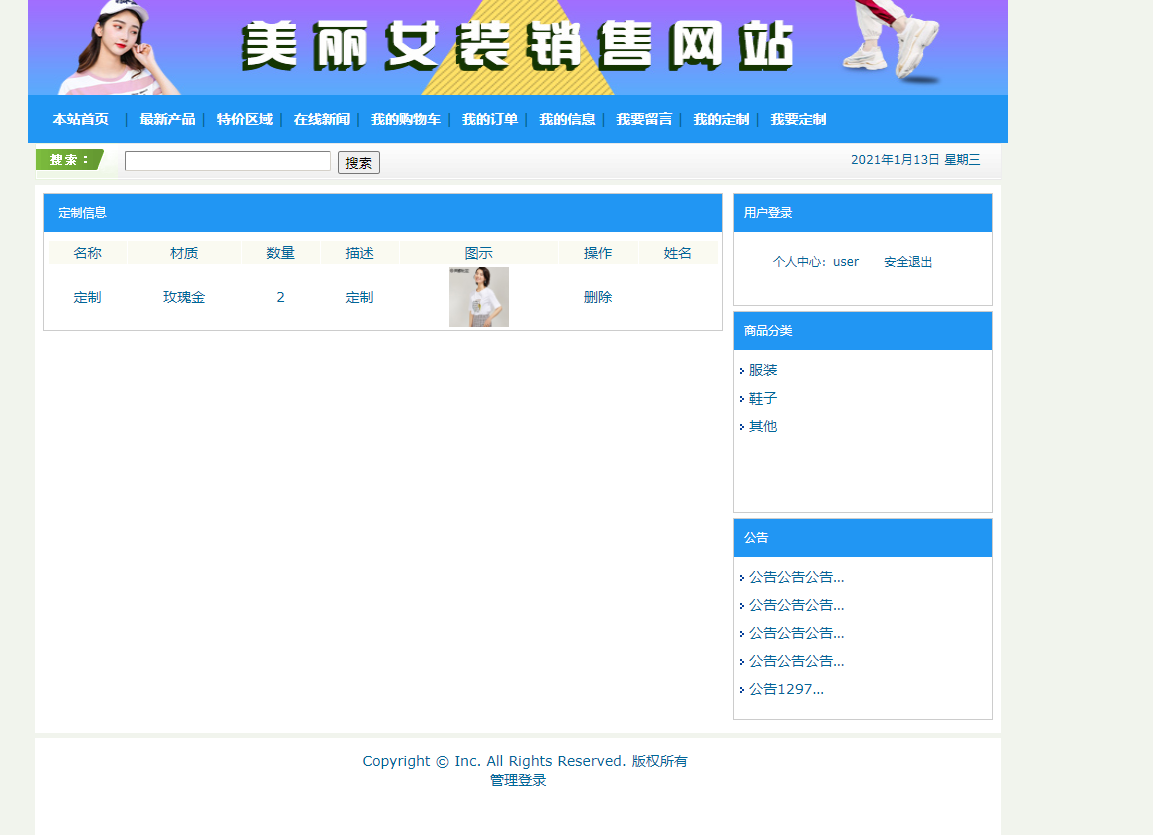Open the 本站首页 homepage menu item
Image resolution: width=1153 pixels, height=835 pixels.
[x=80, y=119]
